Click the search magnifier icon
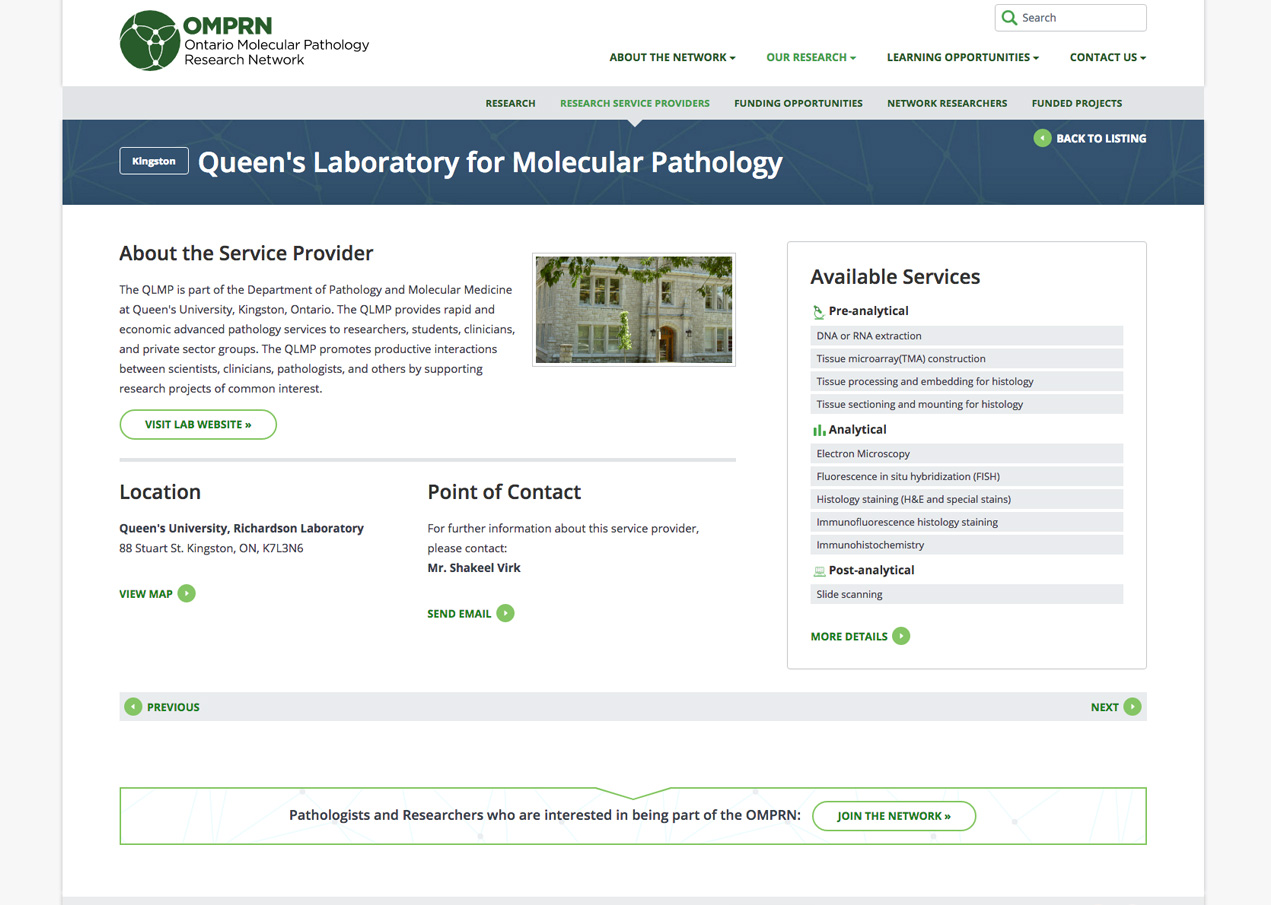 (x=1009, y=18)
